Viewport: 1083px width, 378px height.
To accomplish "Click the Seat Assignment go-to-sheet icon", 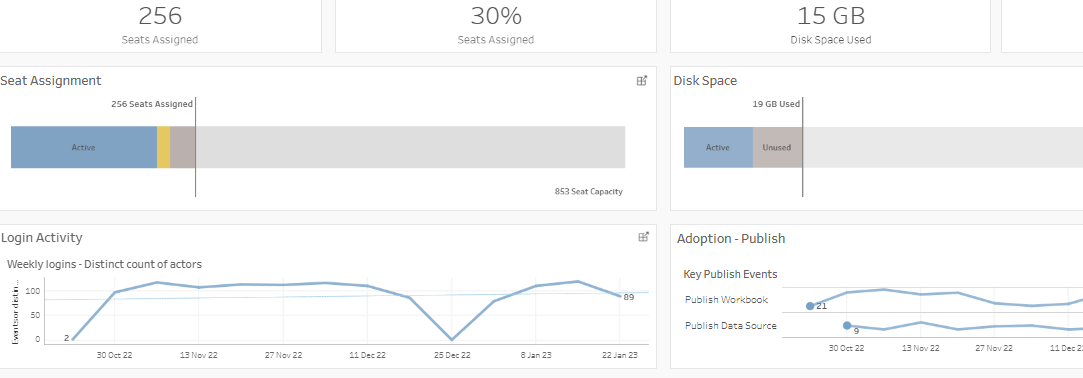I will tap(642, 81).
